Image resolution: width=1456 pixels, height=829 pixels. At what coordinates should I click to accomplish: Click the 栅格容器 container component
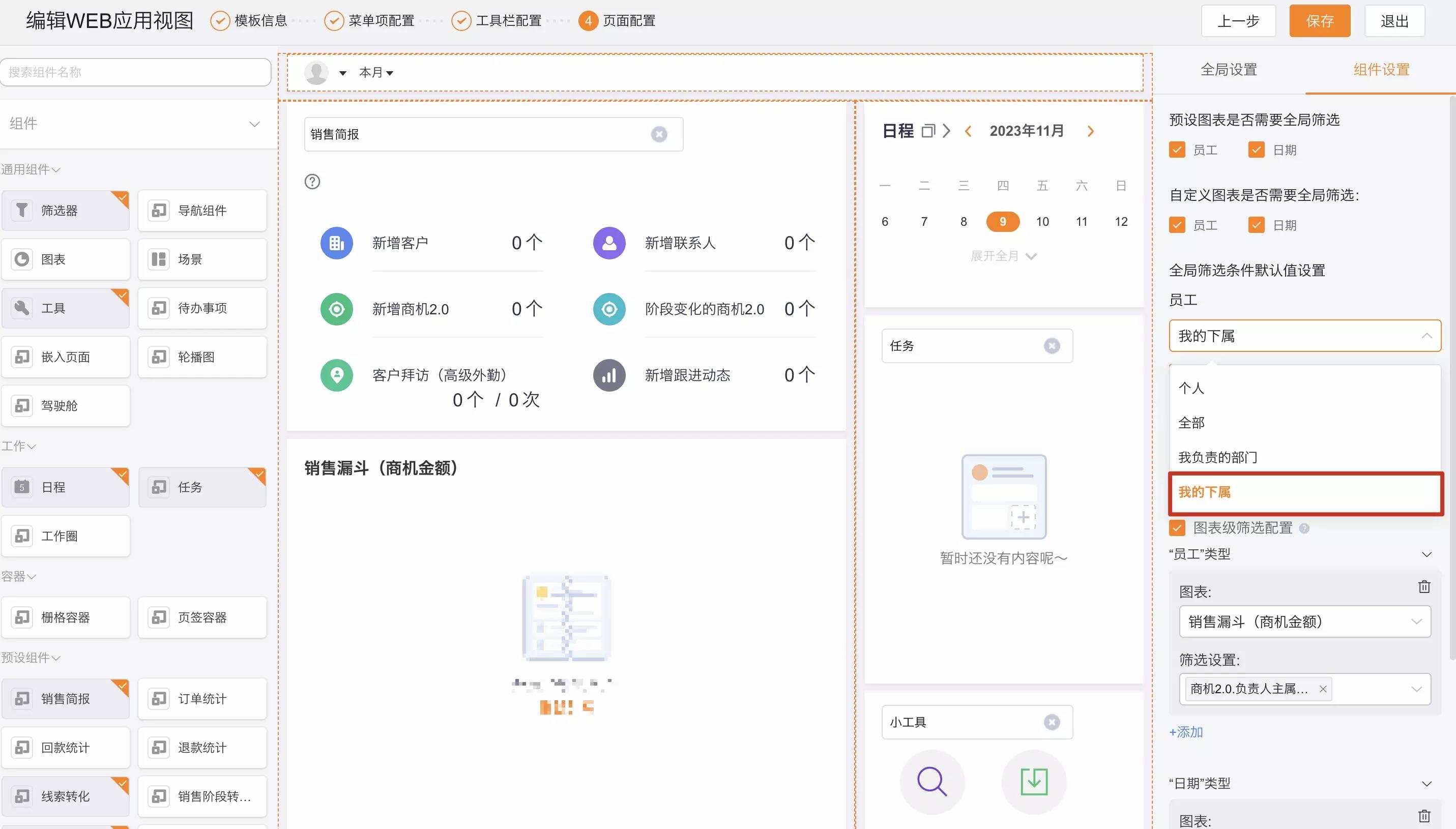66,617
